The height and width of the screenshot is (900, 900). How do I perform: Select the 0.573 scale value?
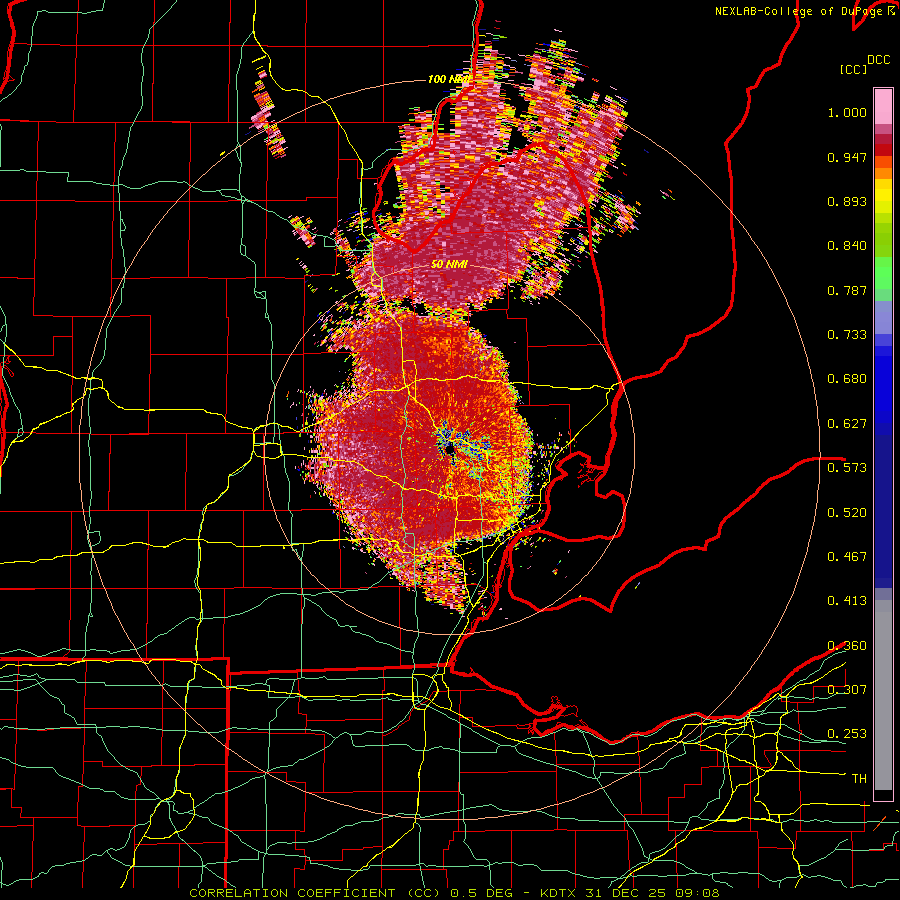pos(847,468)
